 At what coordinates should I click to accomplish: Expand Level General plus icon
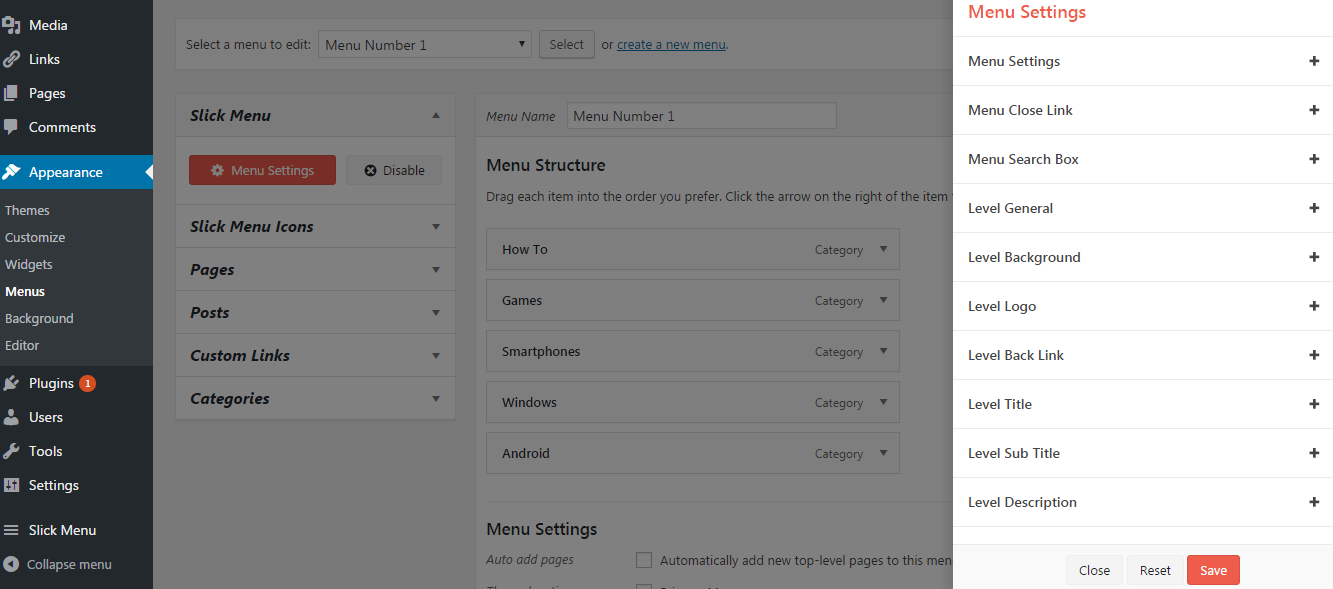coord(1314,208)
